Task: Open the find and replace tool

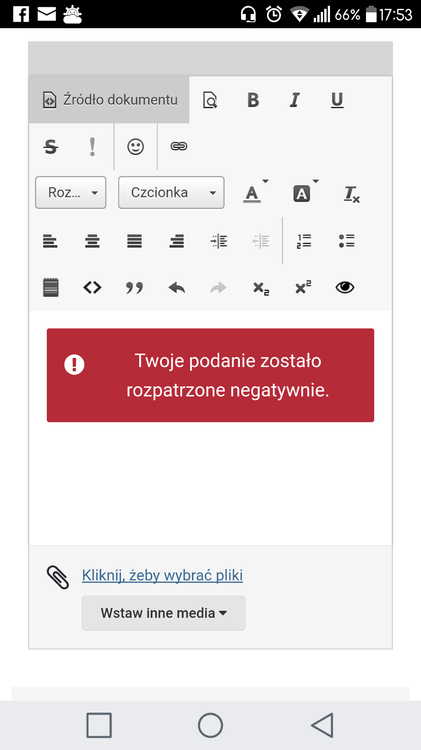Action: pos(210,100)
